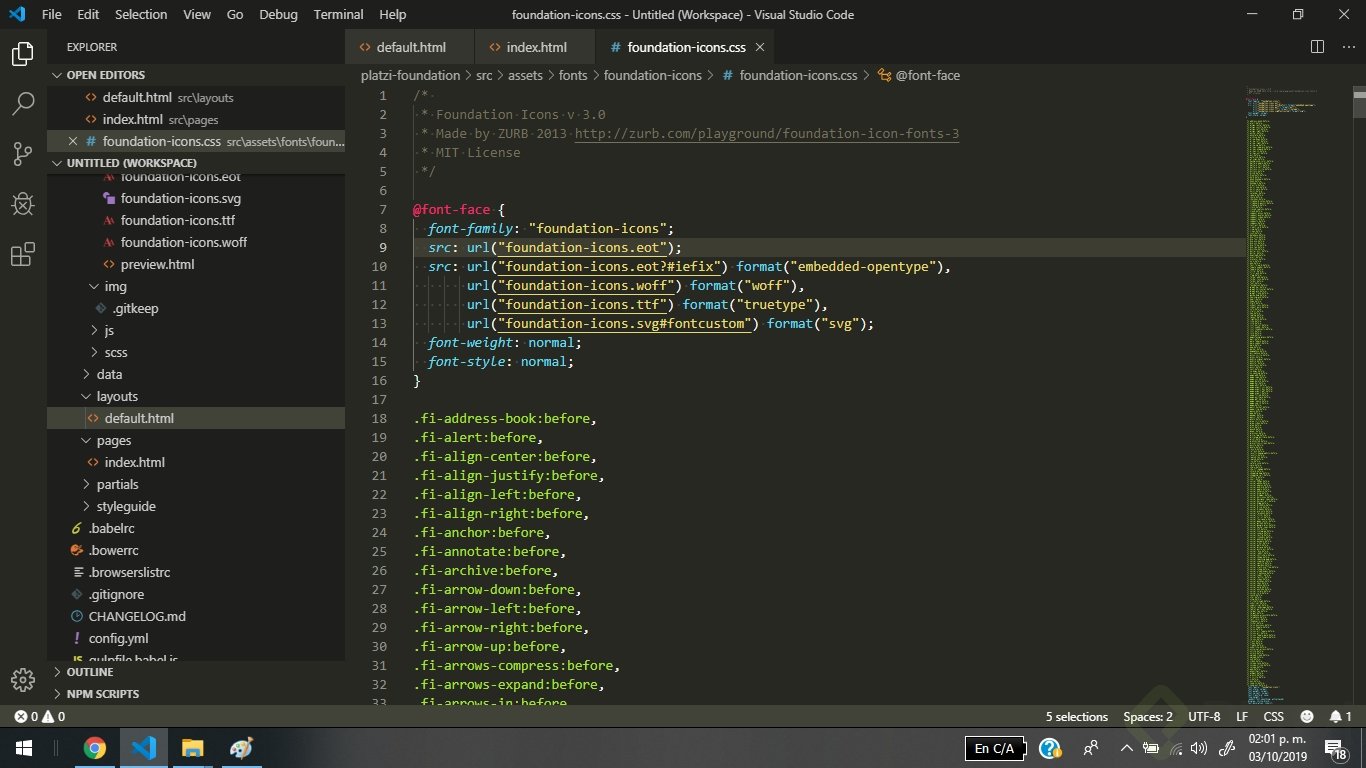Open the zurb.com playground link in comment

tap(766, 134)
